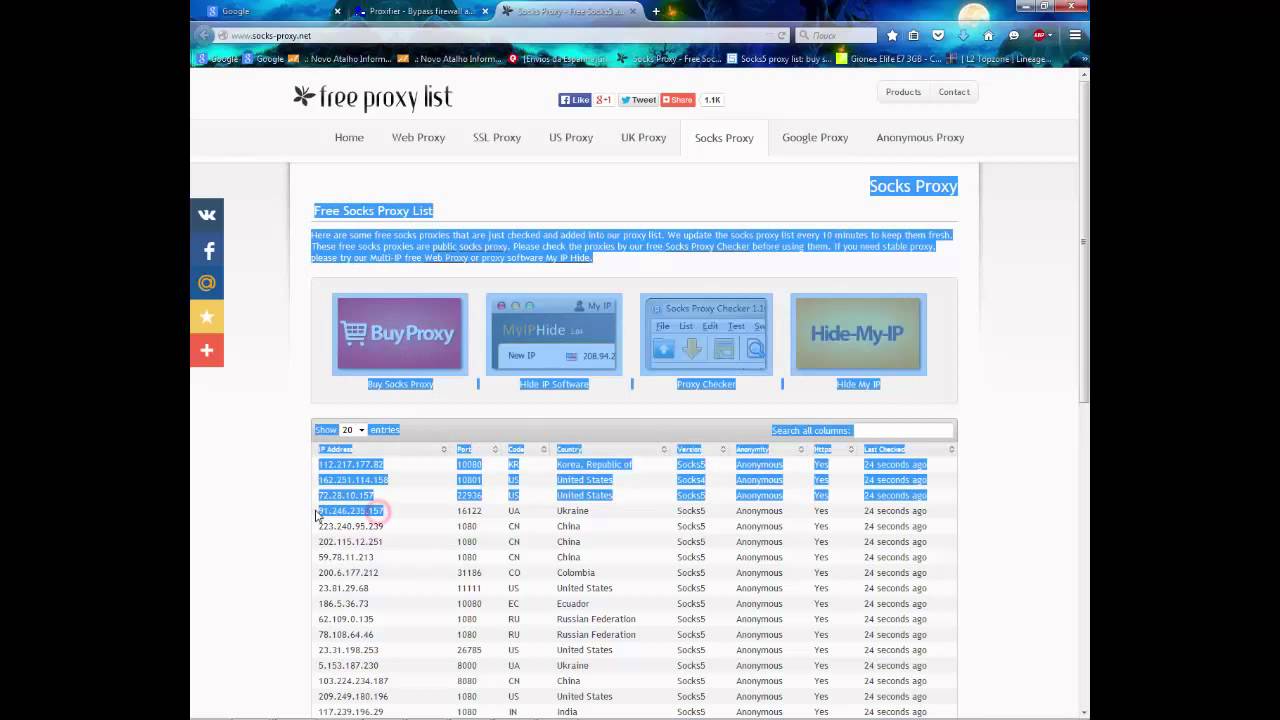The height and width of the screenshot is (720, 1280).
Task: Open the Hide My IP link
Action: pyautogui.click(x=858, y=384)
